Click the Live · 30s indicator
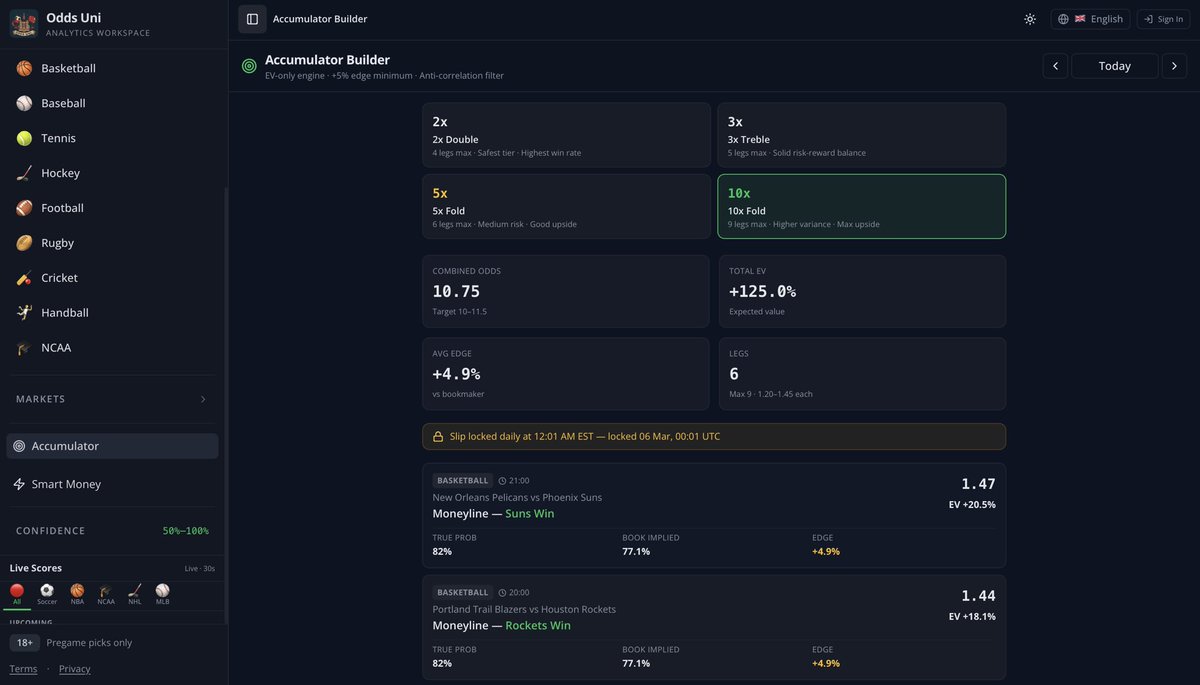The width and height of the screenshot is (1200, 685). 200,569
